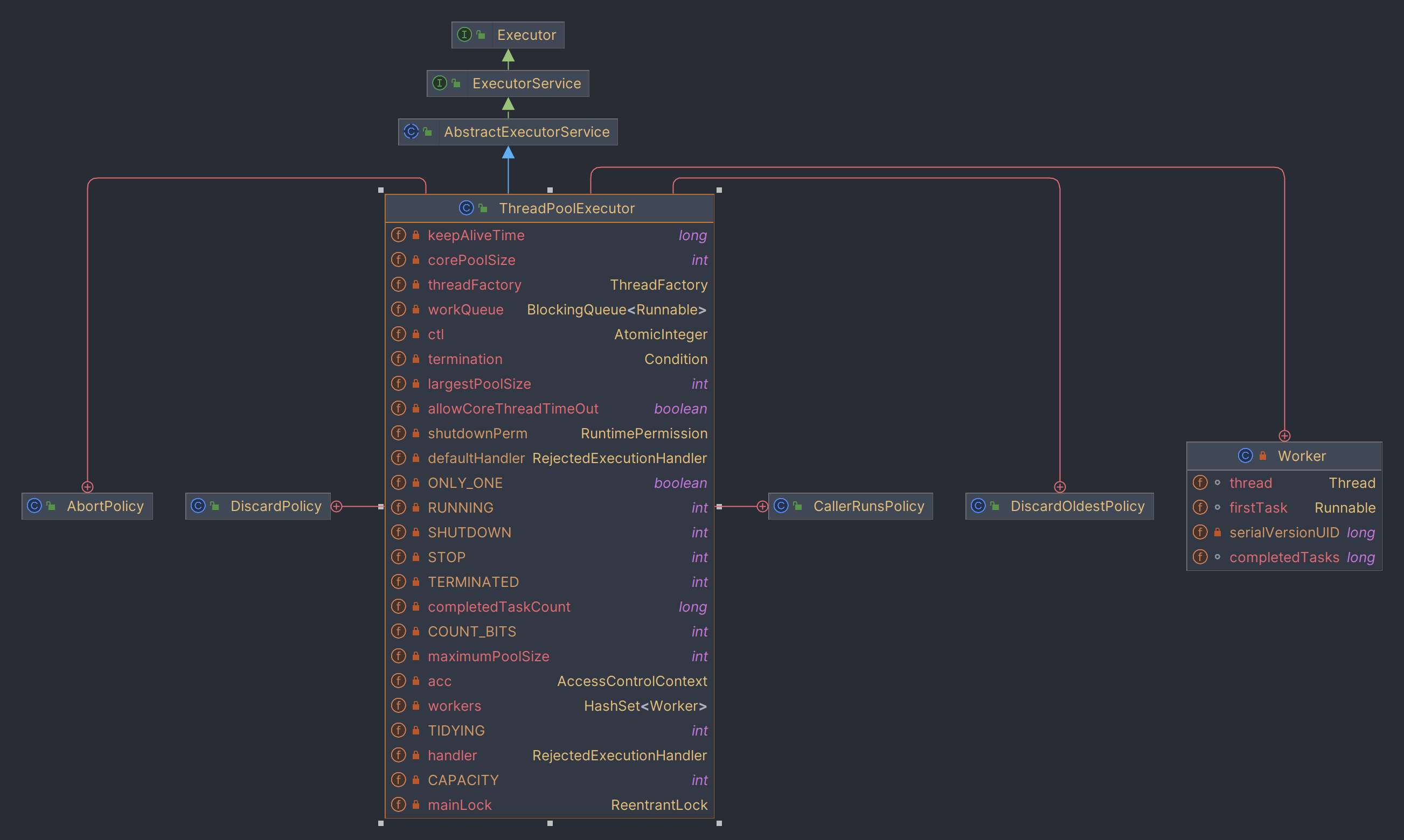Select the allowCoreThreadTimeOut field
This screenshot has width=1404, height=840.
[549, 409]
